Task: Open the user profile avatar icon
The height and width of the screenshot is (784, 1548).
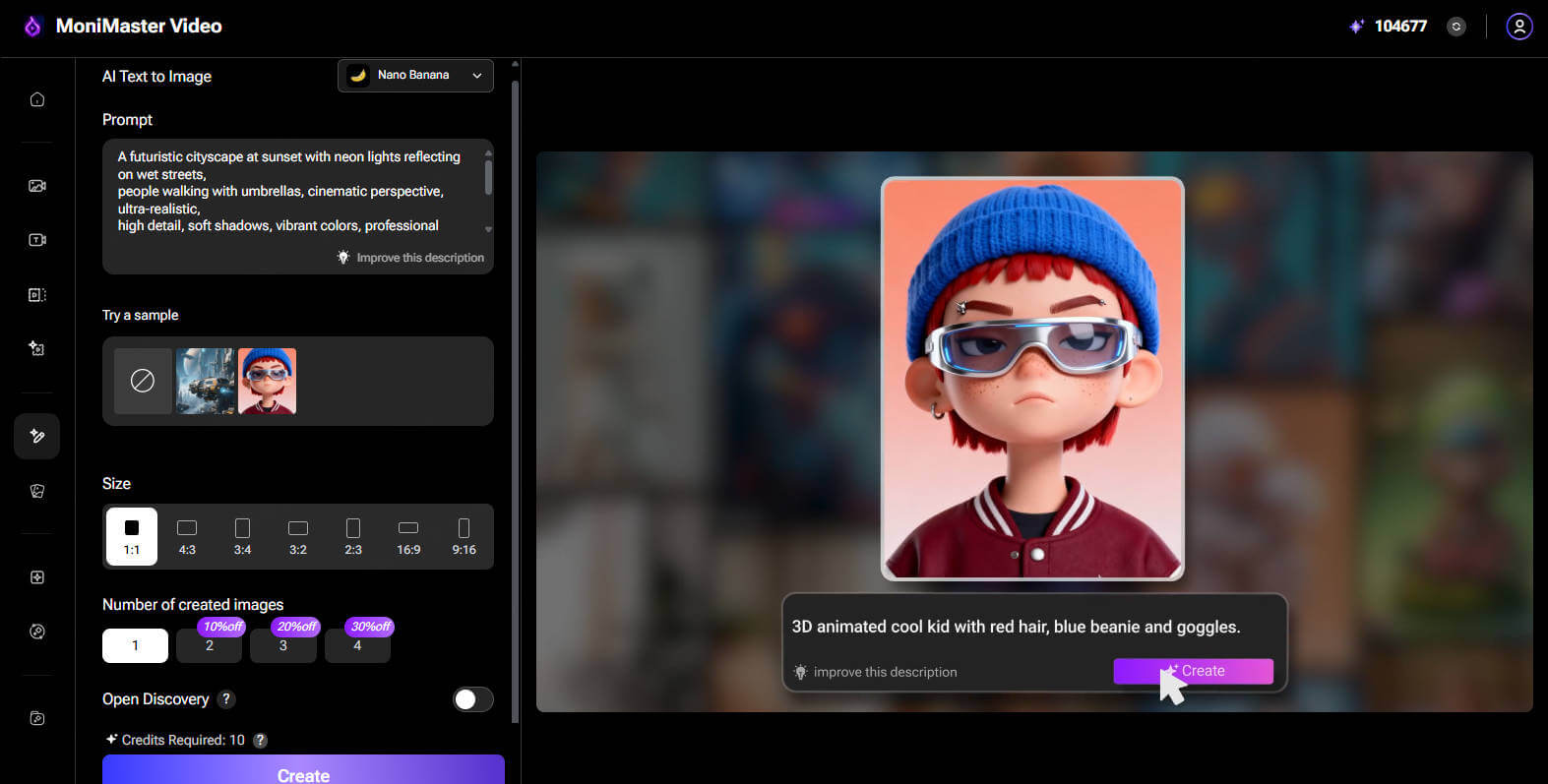Action: coord(1519,27)
